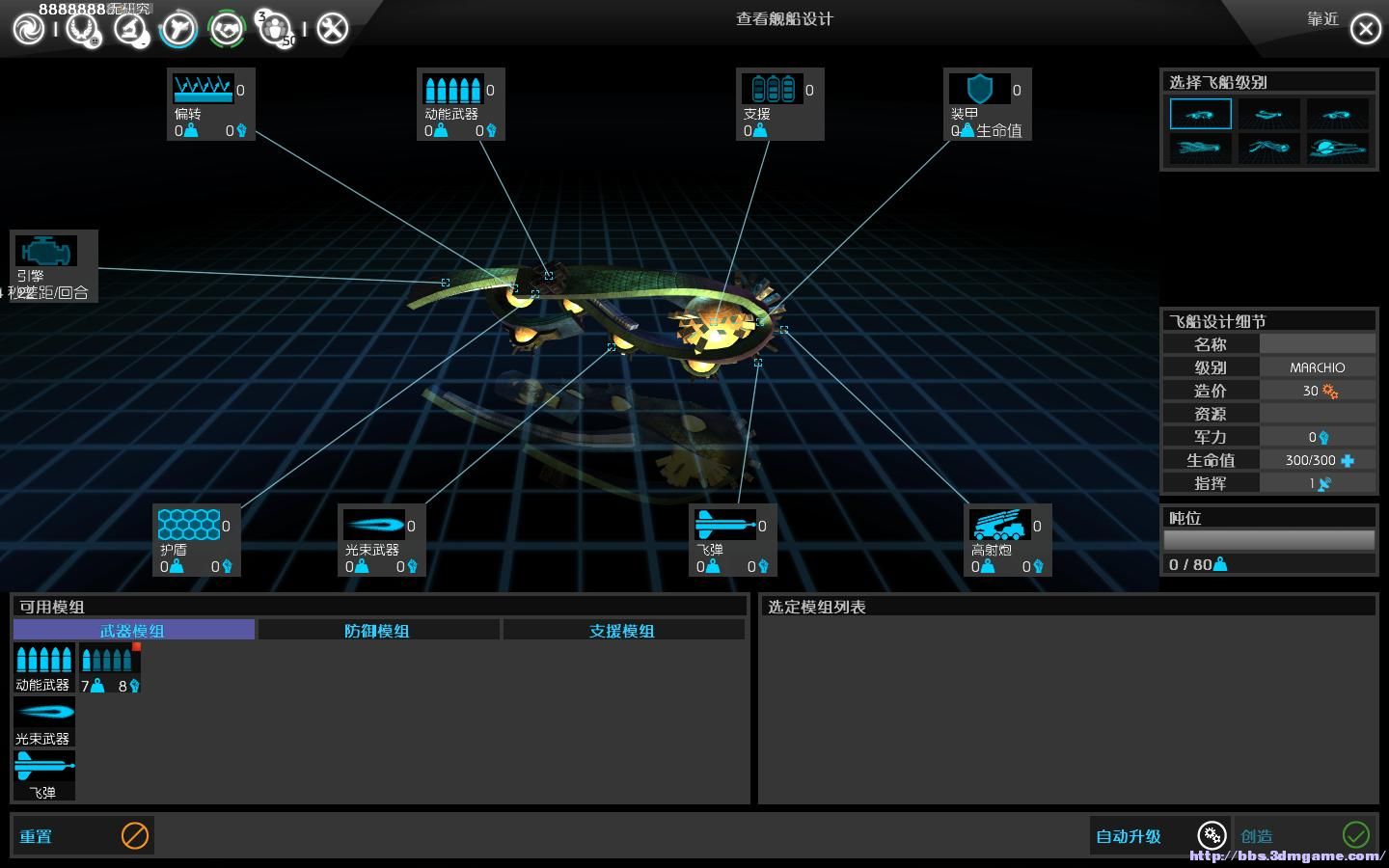
Task: Open the heroes academy people icon
Action: pyautogui.click(x=275, y=29)
